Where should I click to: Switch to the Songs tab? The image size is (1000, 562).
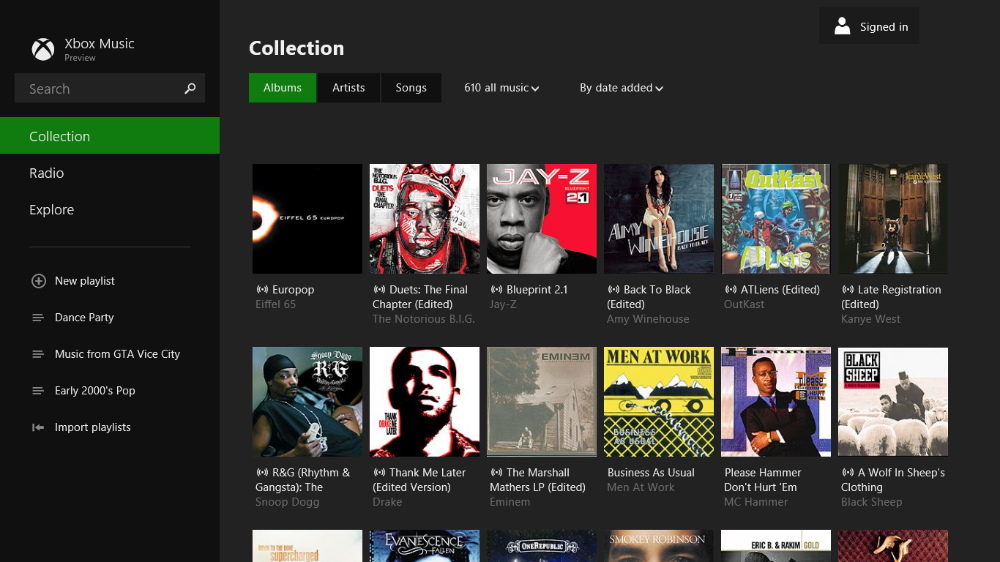(x=411, y=87)
